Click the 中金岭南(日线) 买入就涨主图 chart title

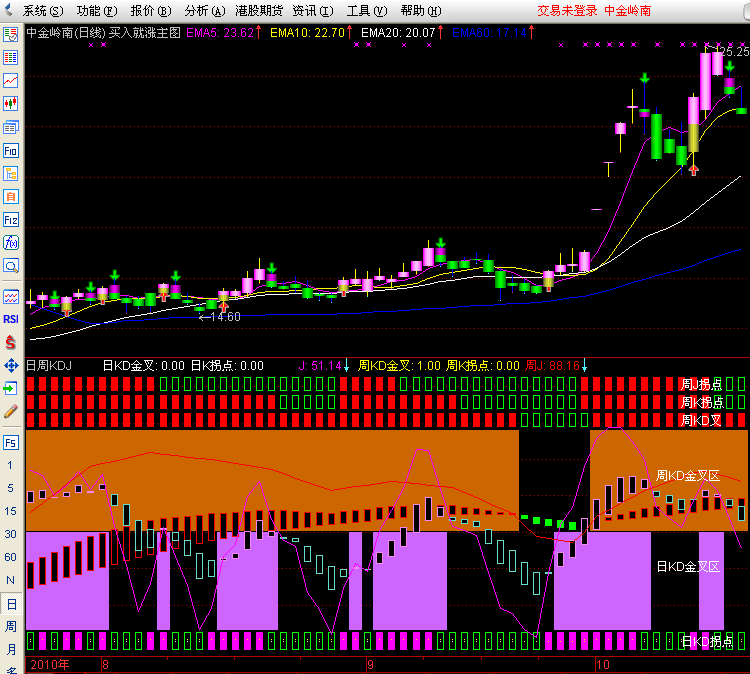[x=103, y=33]
